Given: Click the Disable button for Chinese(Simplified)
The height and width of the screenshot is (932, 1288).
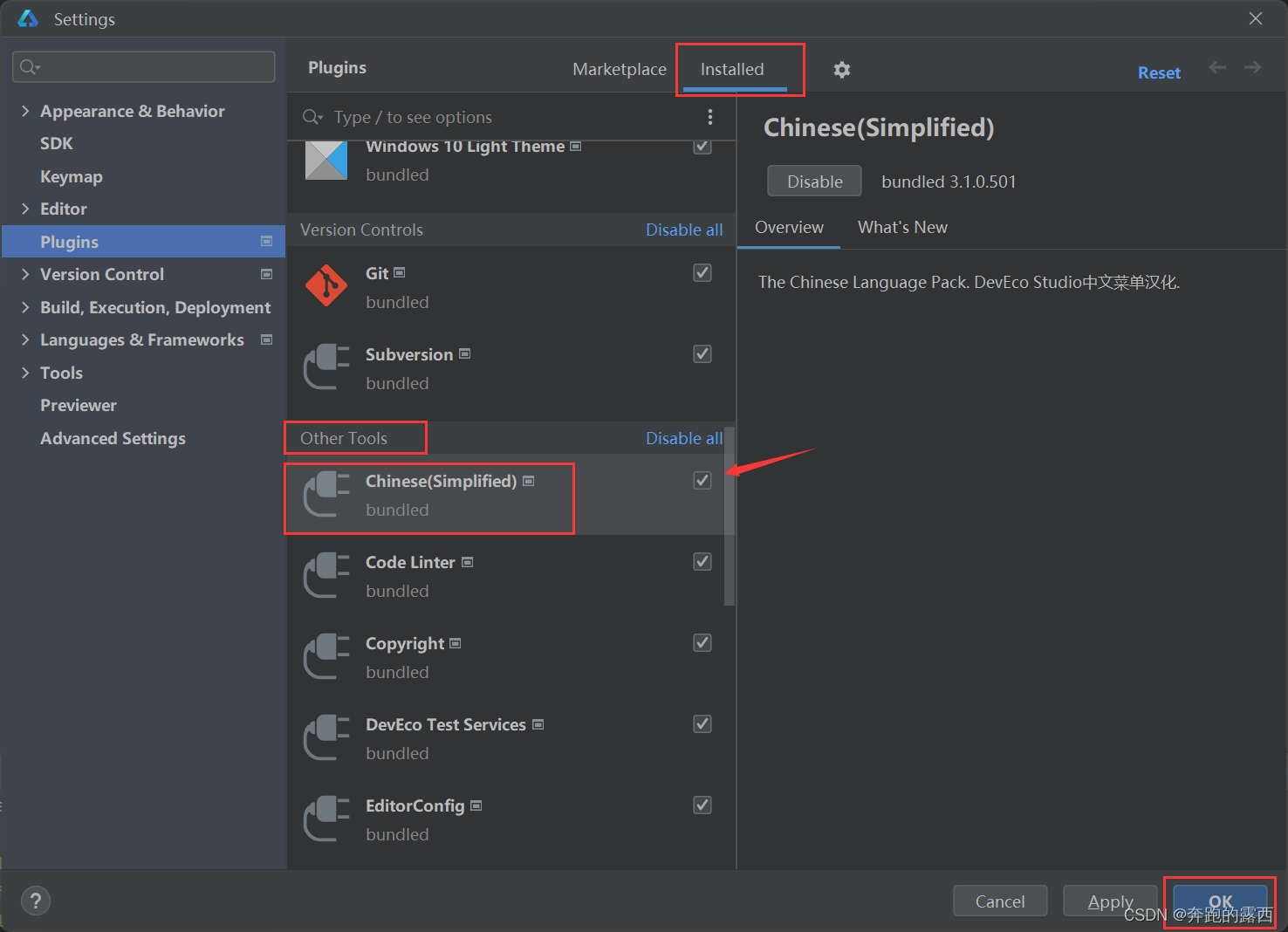Looking at the screenshot, I should click(x=814, y=181).
